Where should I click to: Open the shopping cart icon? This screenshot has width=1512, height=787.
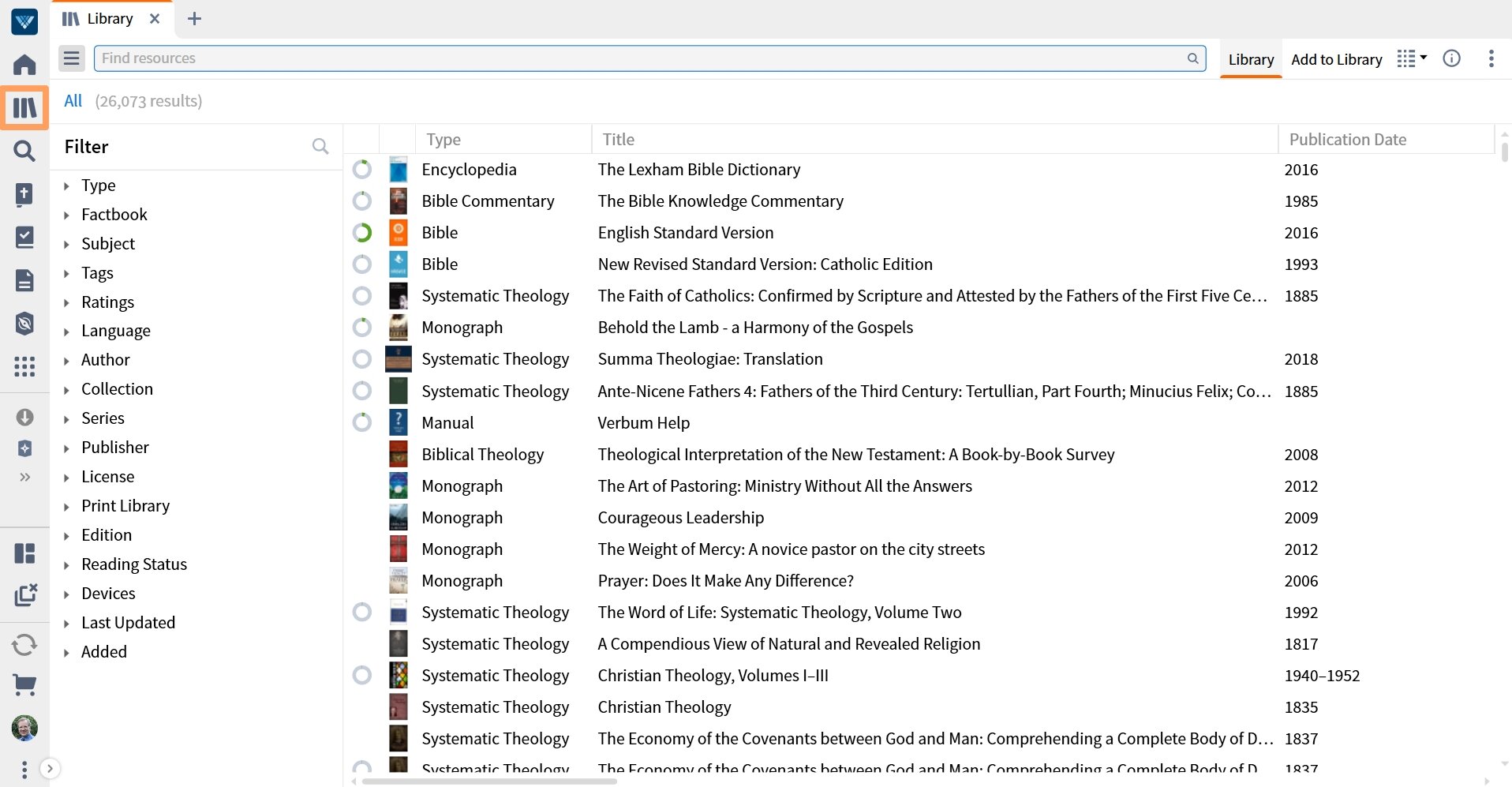coord(24,684)
